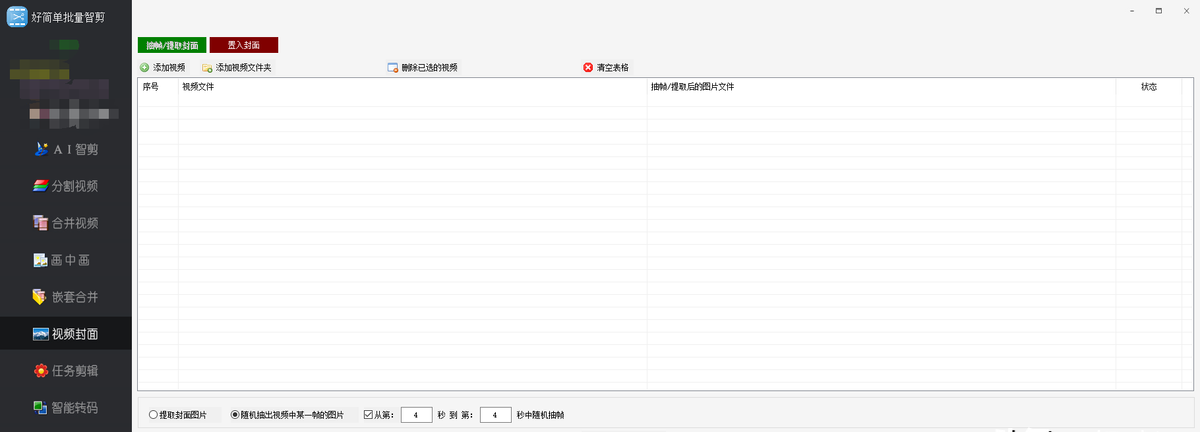
Task: Switch to the 置入封面 tab
Action: coord(244,45)
